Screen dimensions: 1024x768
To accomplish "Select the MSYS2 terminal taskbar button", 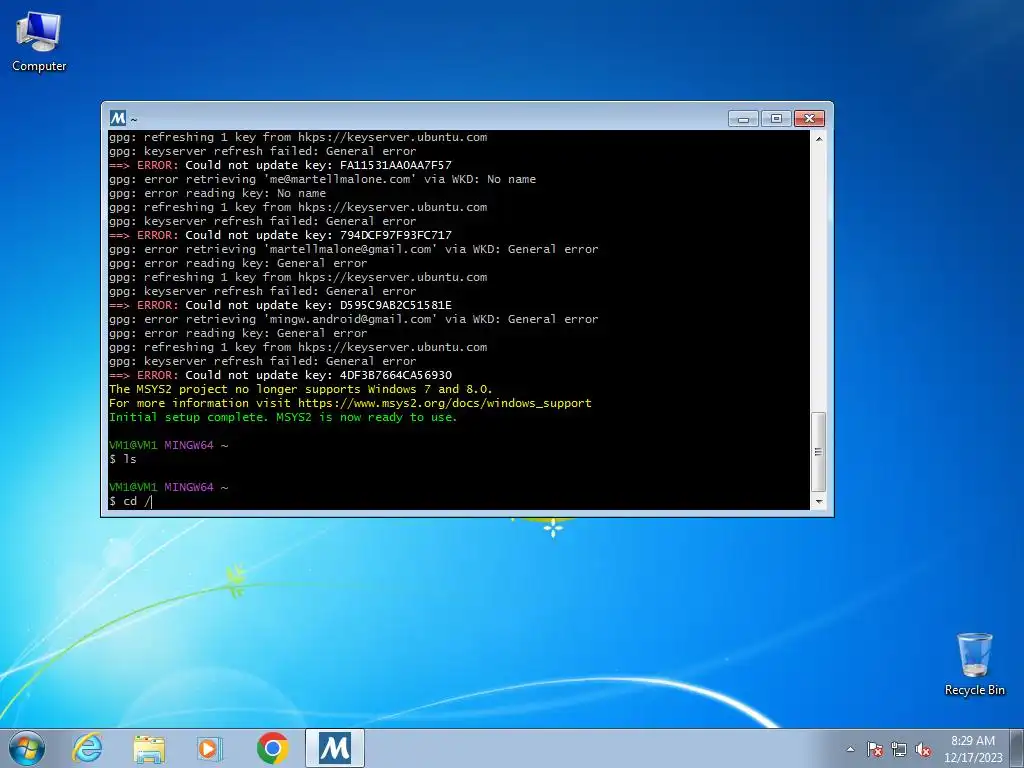I will pyautogui.click(x=334, y=748).
